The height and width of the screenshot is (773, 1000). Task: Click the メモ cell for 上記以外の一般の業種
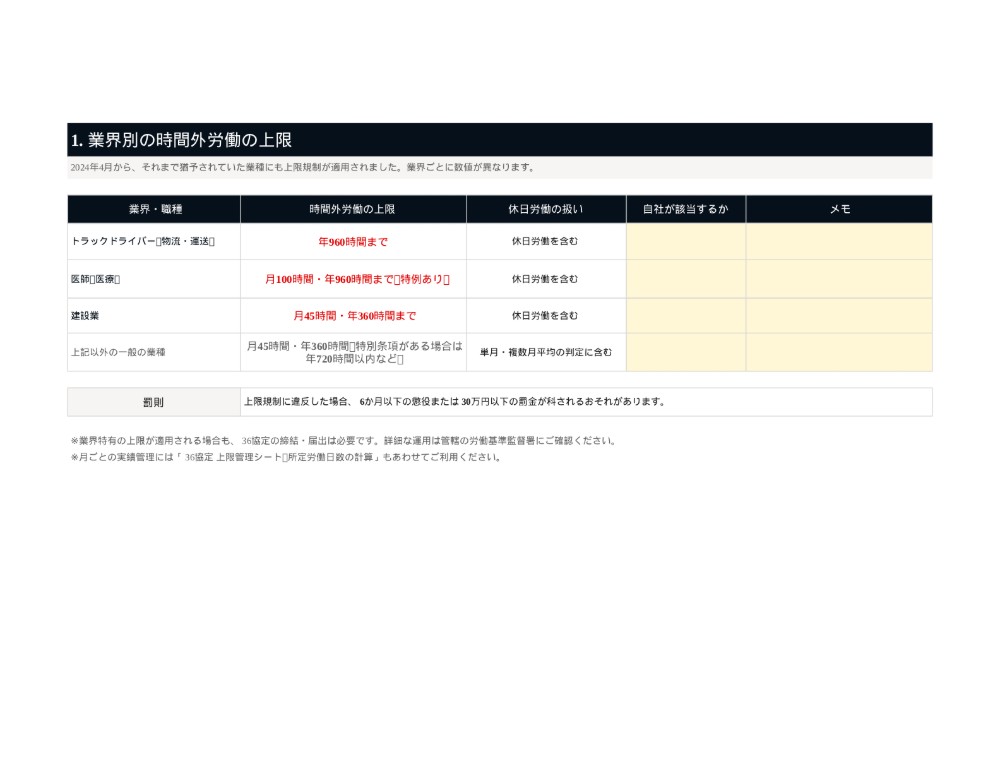pos(839,352)
